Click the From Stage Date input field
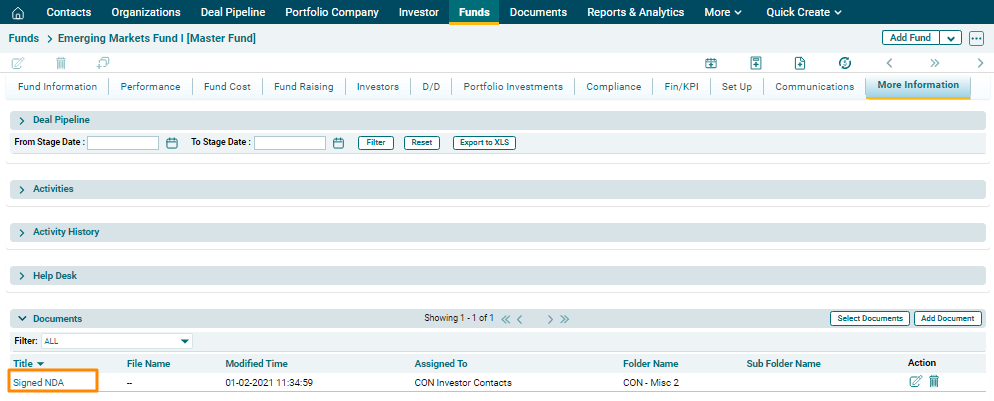Screen dimensions: 994x401 click(x=123, y=143)
